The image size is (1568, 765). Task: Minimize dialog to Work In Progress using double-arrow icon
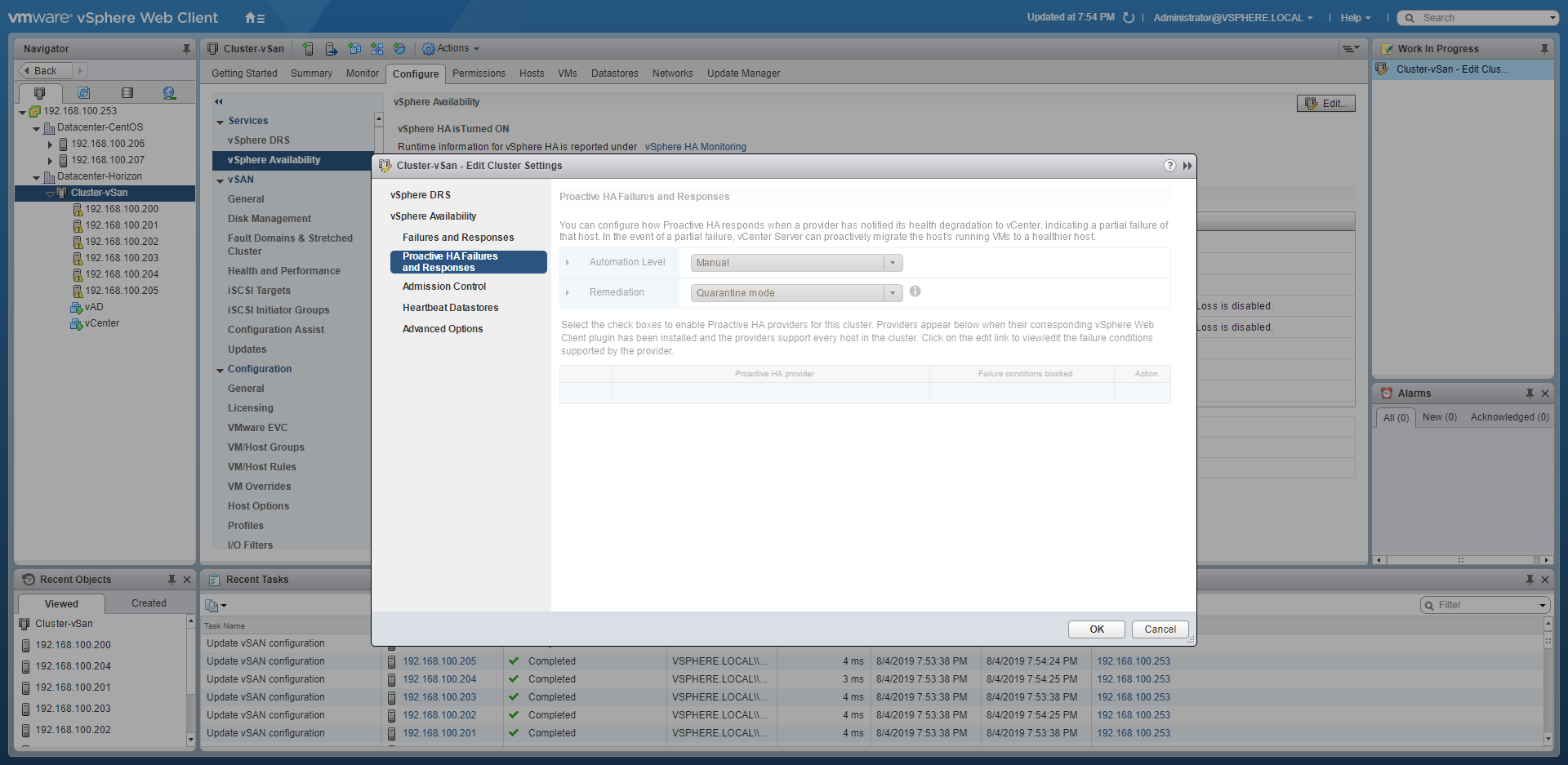coord(1187,166)
